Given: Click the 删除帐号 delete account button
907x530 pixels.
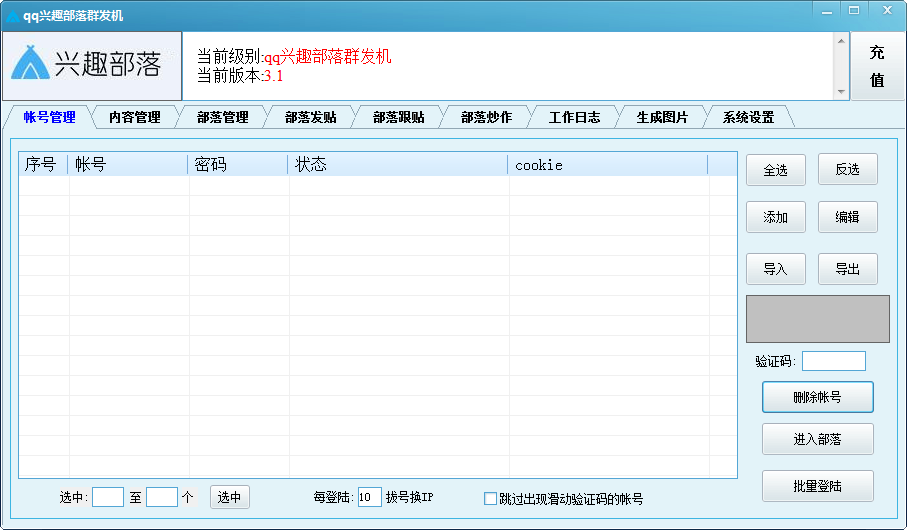Looking at the screenshot, I should click(817, 397).
